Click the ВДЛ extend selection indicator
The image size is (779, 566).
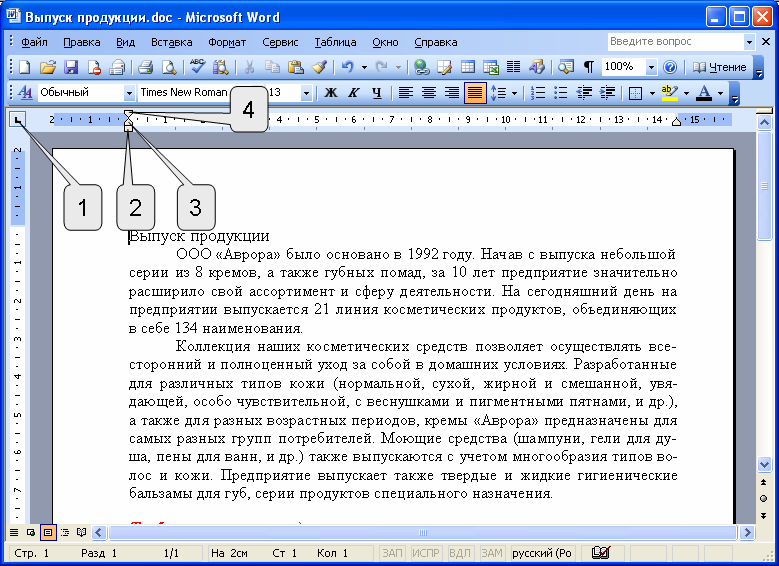[460, 553]
